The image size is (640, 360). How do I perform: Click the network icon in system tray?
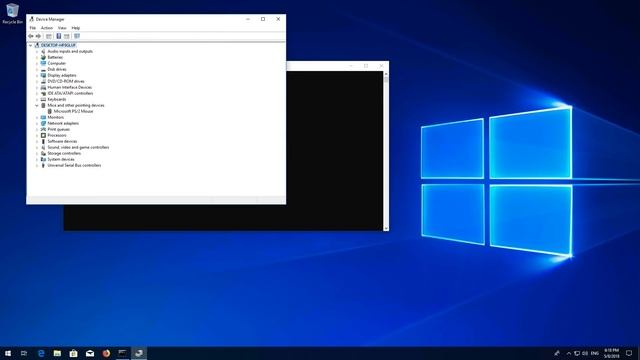coord(577,353)
